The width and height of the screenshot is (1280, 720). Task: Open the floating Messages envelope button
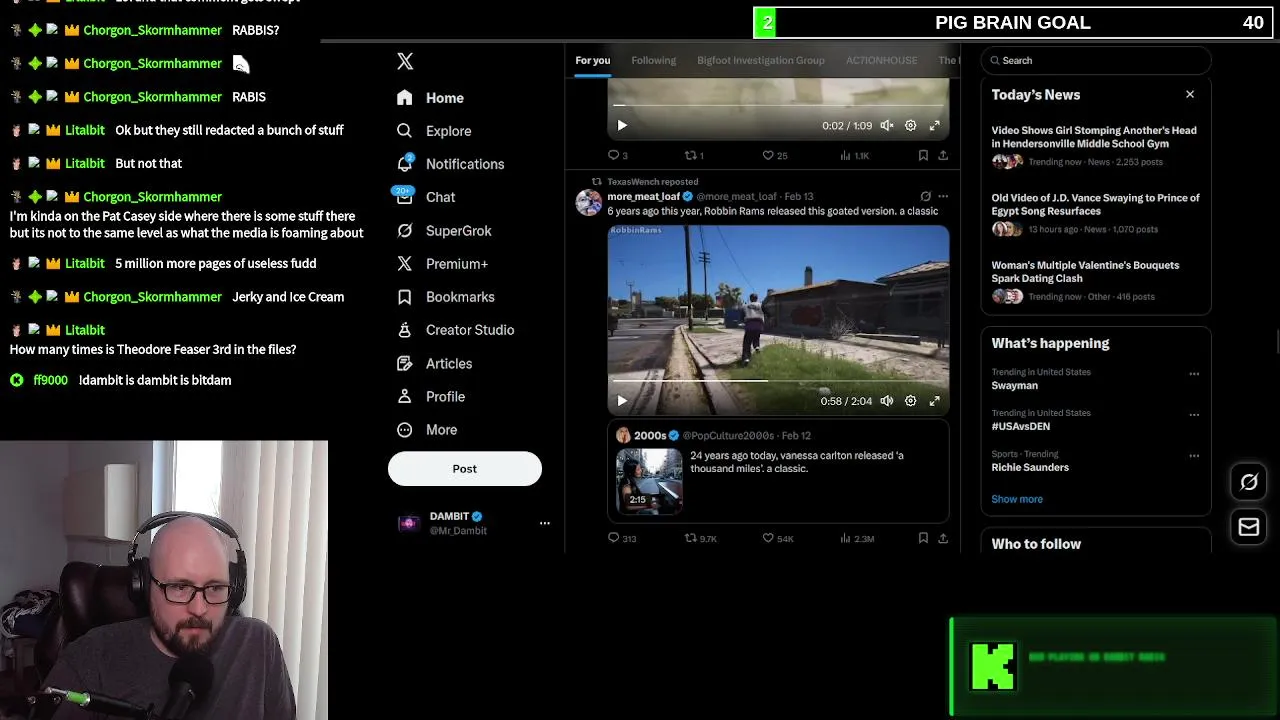coord(1249,526)
